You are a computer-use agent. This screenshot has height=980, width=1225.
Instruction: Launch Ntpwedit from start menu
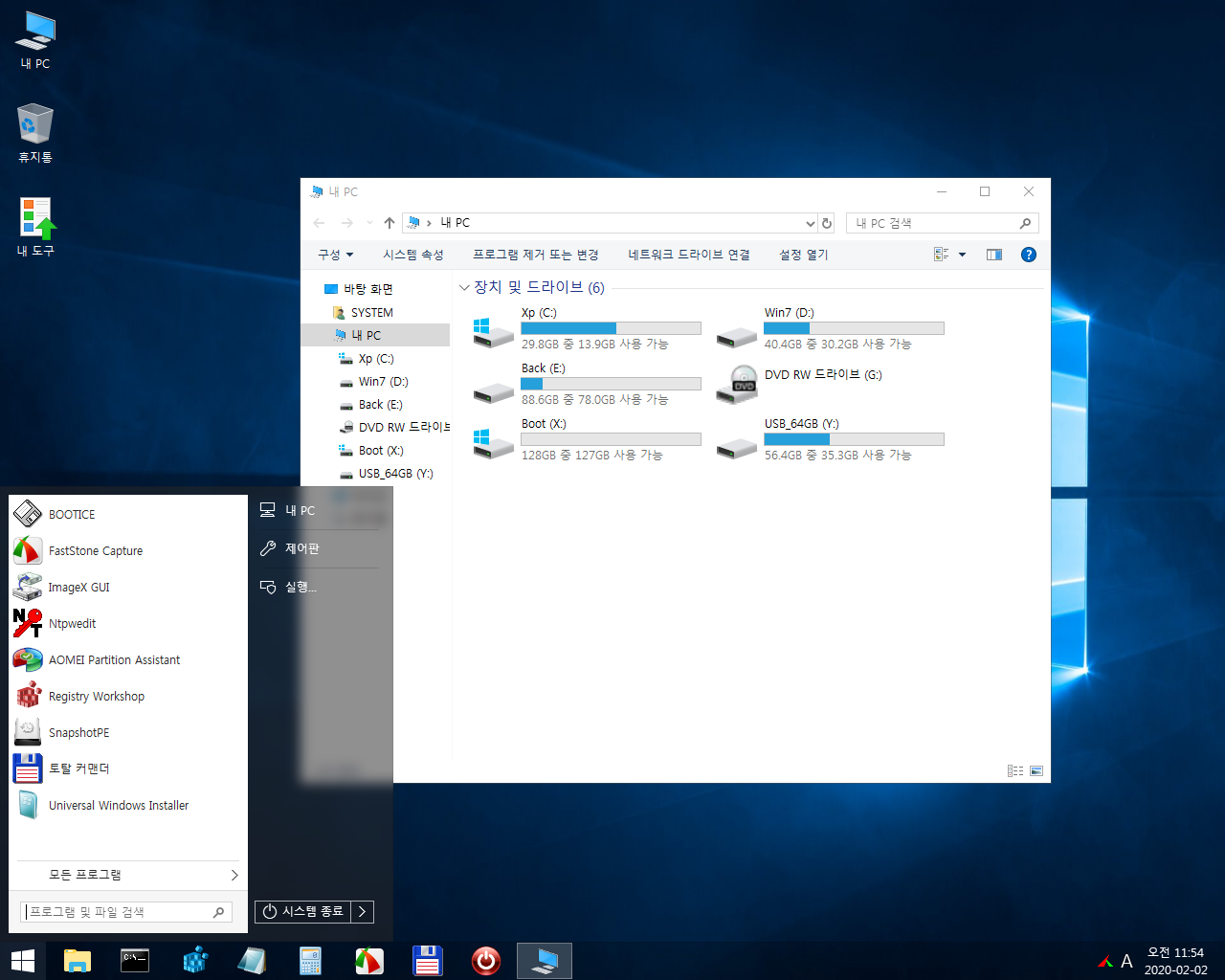point(128,624)
